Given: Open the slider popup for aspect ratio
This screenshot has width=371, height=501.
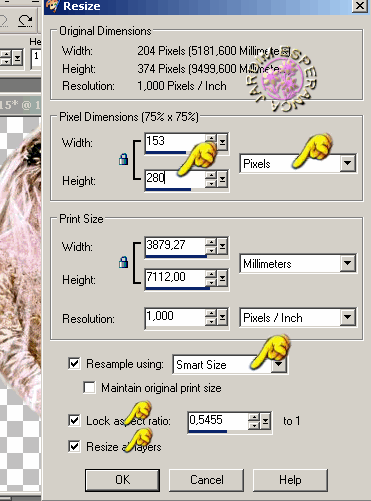Looking at the screenshot, I should [265, 422].
